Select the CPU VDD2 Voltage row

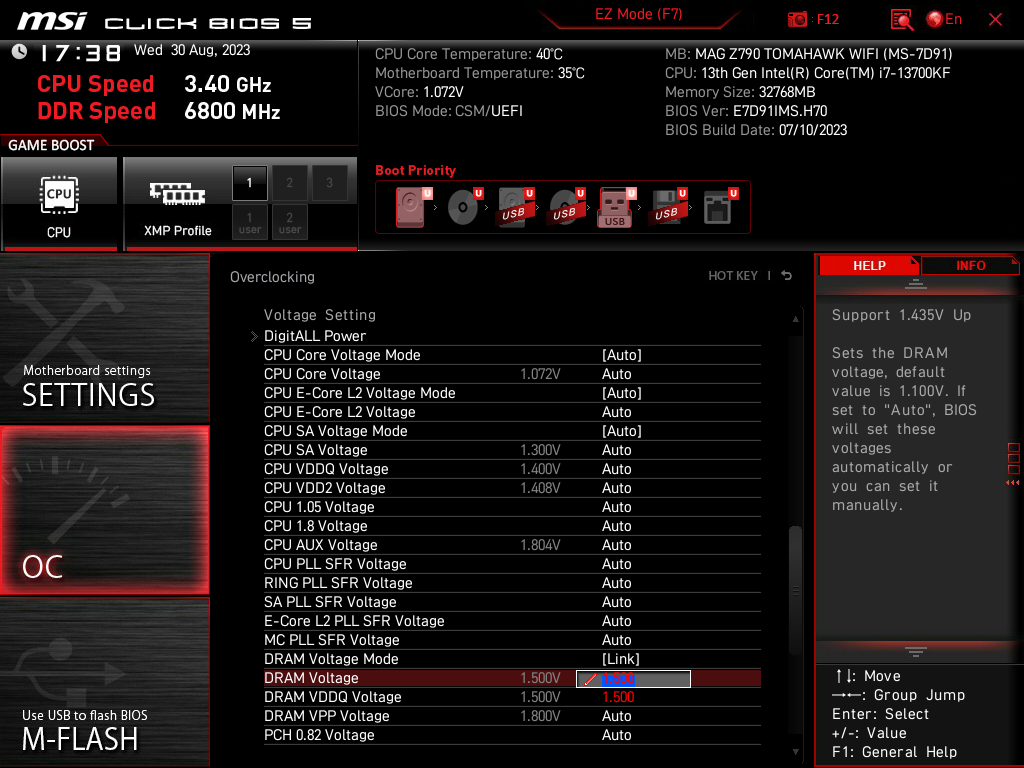512,487
